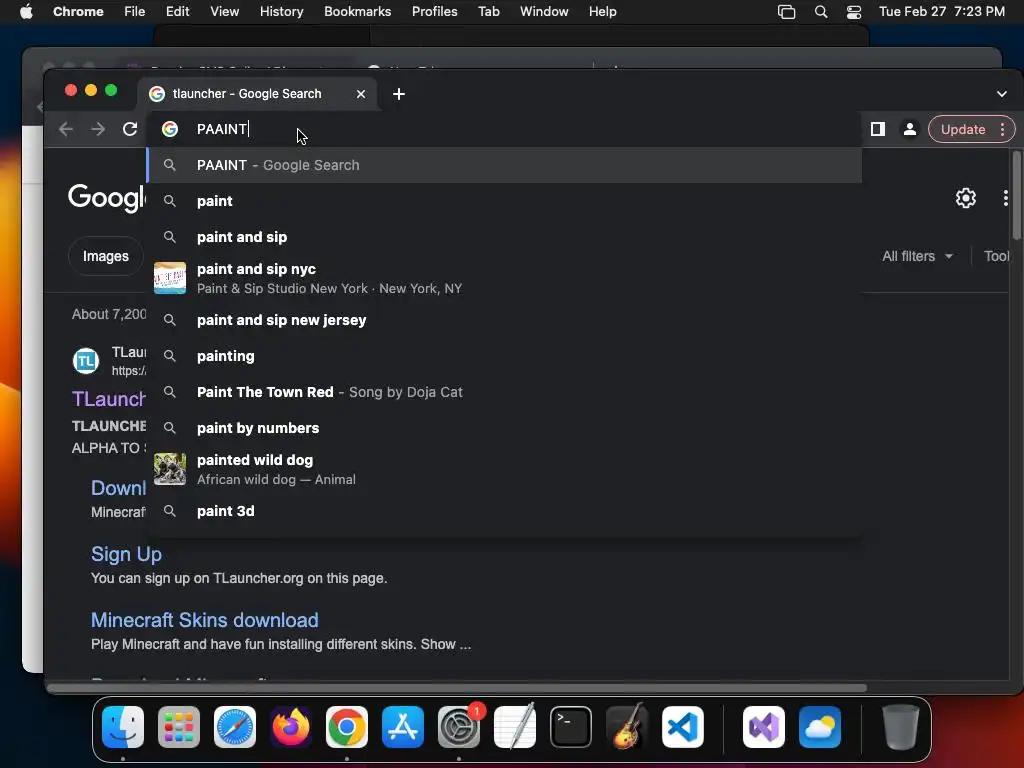Click the screen mirroring icon in menu bar
The height and width of the screenshot is (768, 1024).
(x=786, y=12)
